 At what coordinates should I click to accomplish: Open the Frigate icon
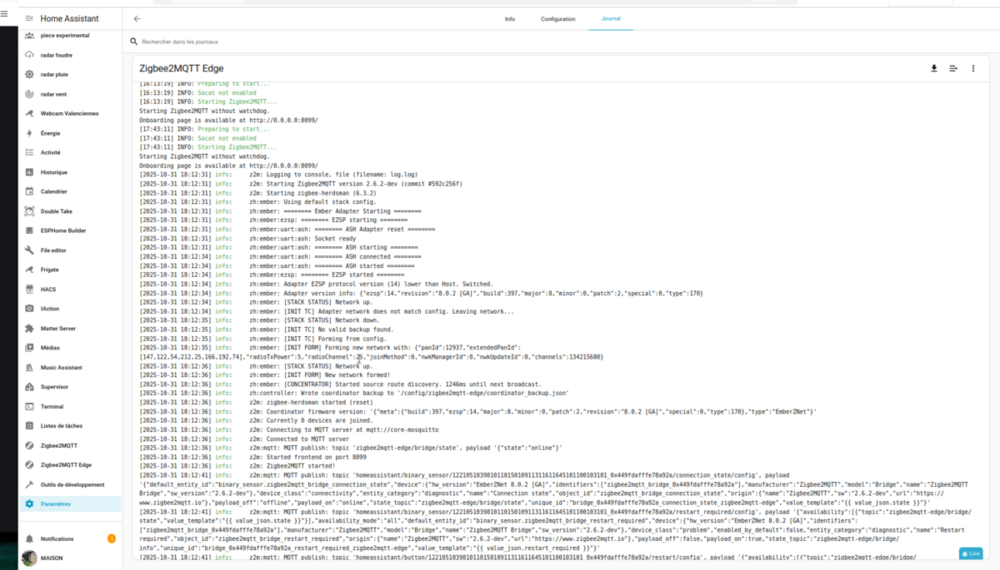(x=29, y=270)
